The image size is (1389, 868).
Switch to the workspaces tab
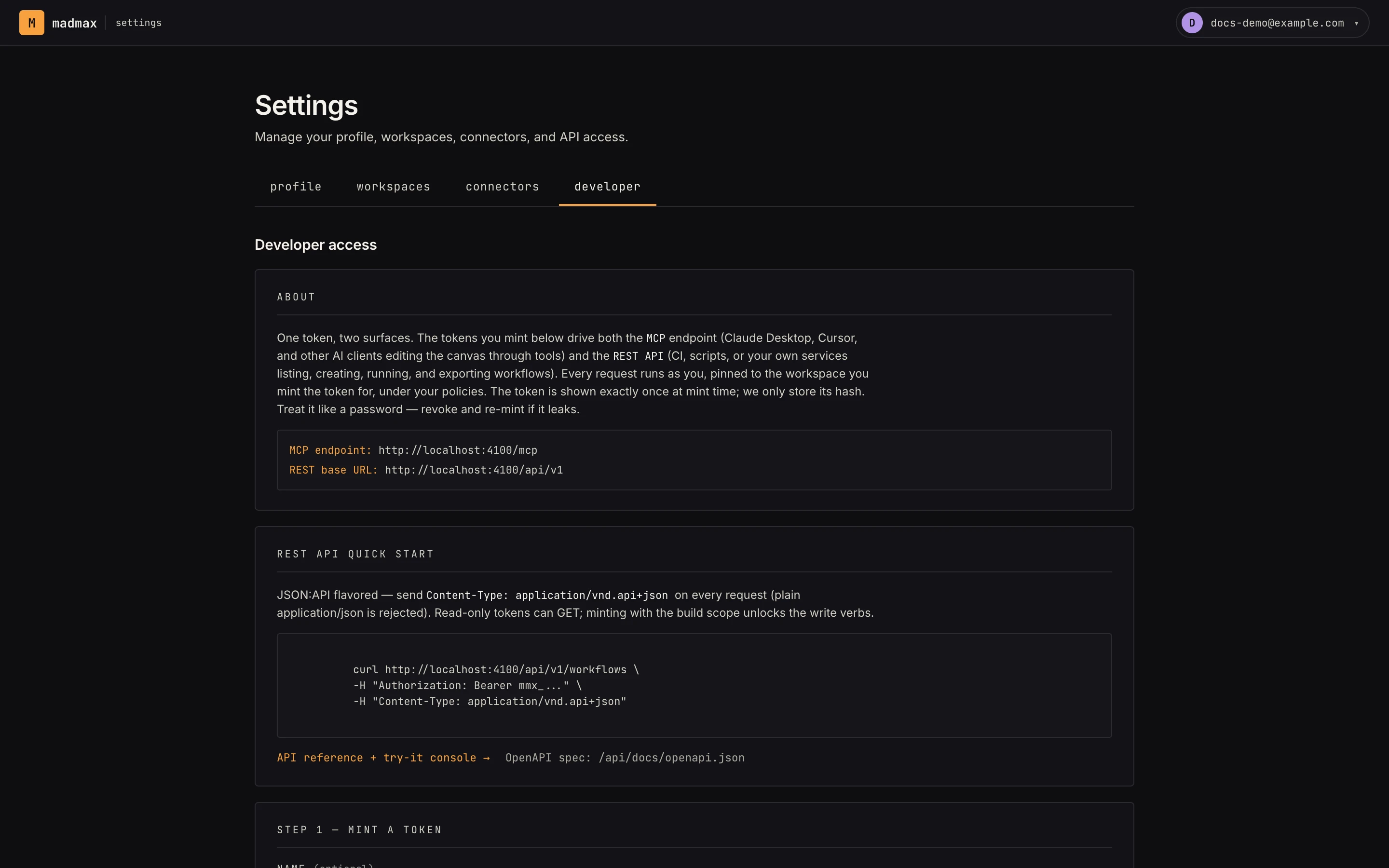click(x=393, y=187)
